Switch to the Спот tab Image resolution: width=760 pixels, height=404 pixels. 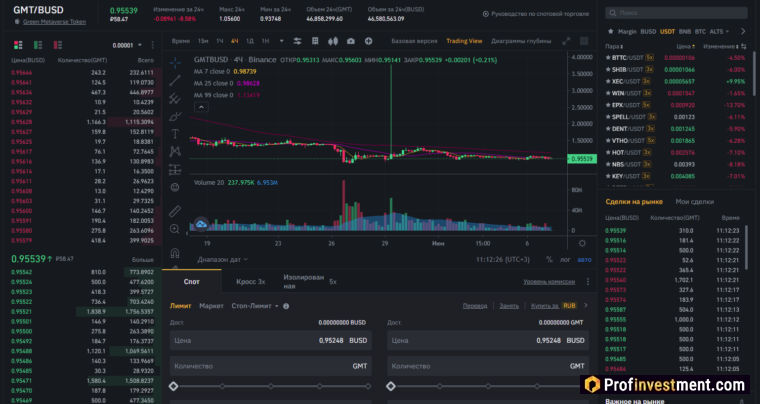[191, 281]
